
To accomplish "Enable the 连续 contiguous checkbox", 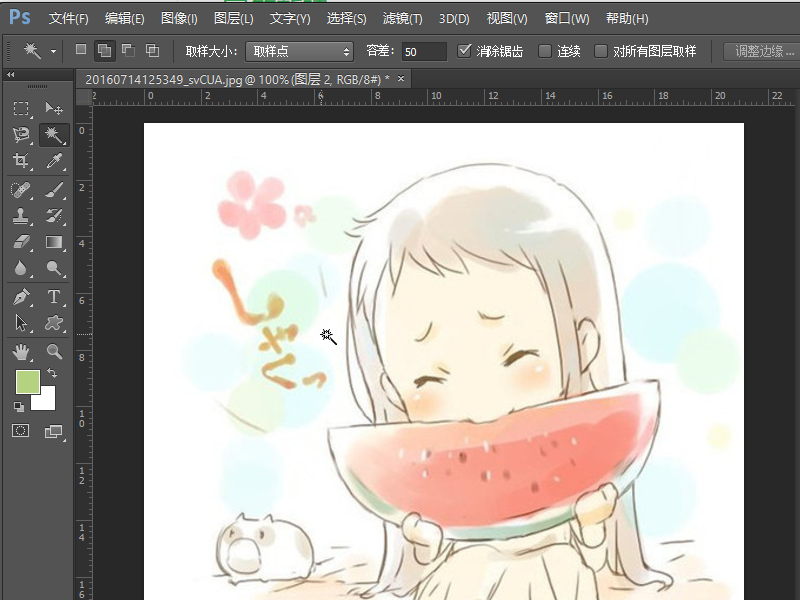I will coord(545,51).
